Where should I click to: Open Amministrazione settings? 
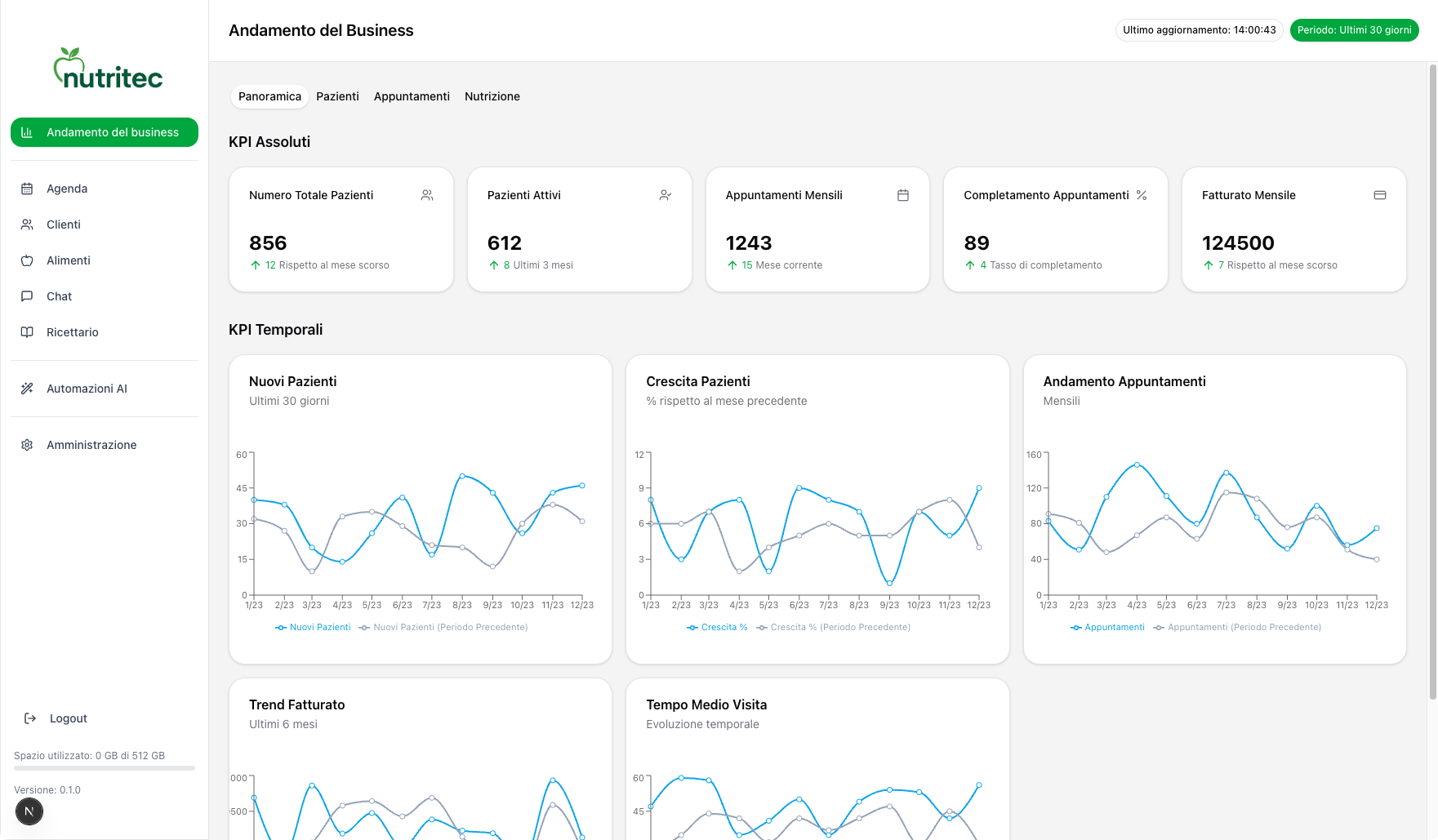pos(105,445)
